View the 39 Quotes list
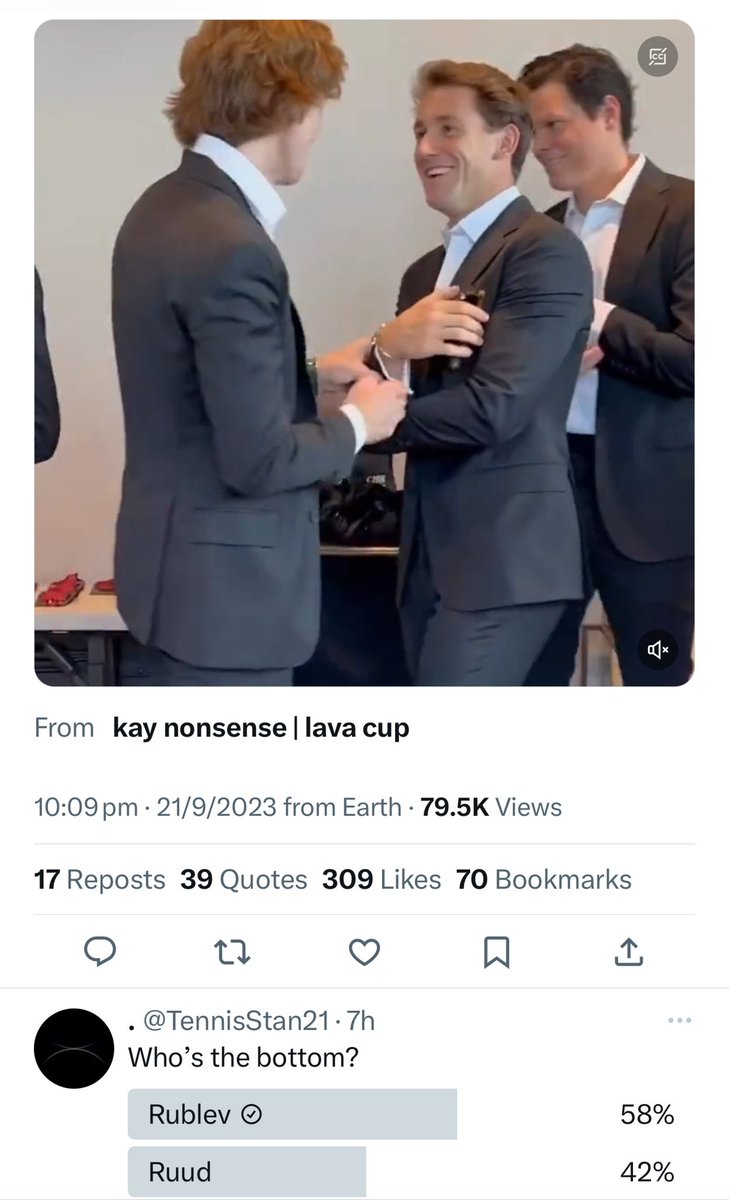Viewport: 729px width, 1200px height. (244, 879)
